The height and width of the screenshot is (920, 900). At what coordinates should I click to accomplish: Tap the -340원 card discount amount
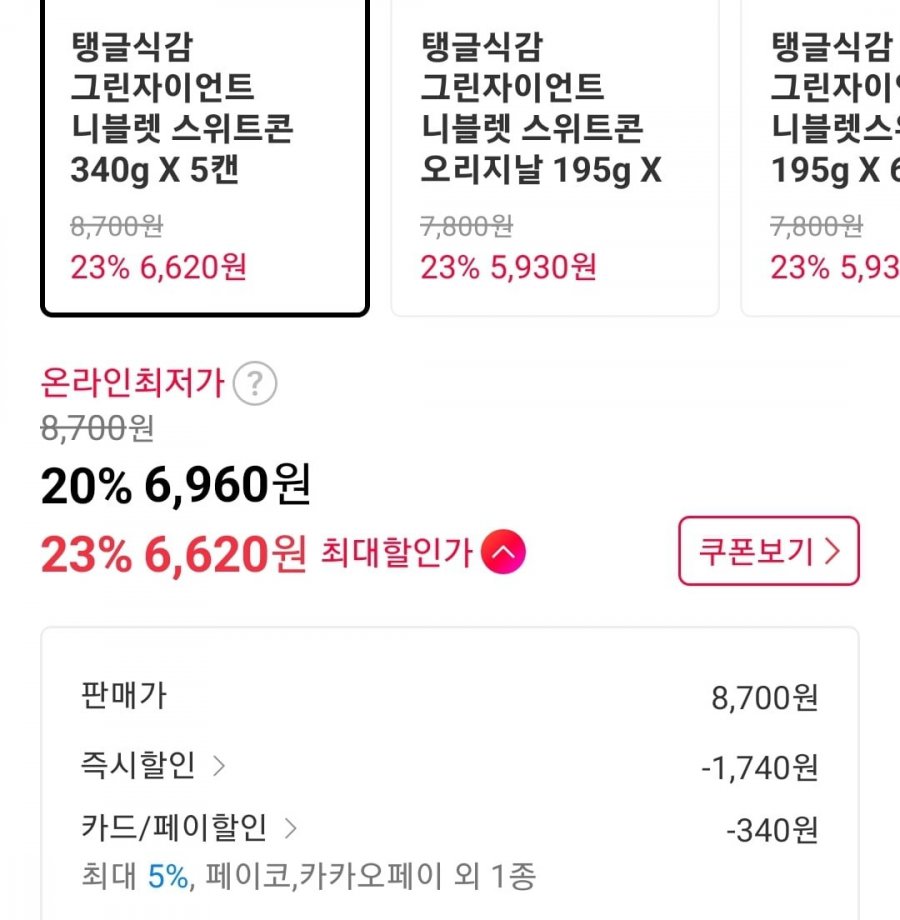[x=771, y=830]
